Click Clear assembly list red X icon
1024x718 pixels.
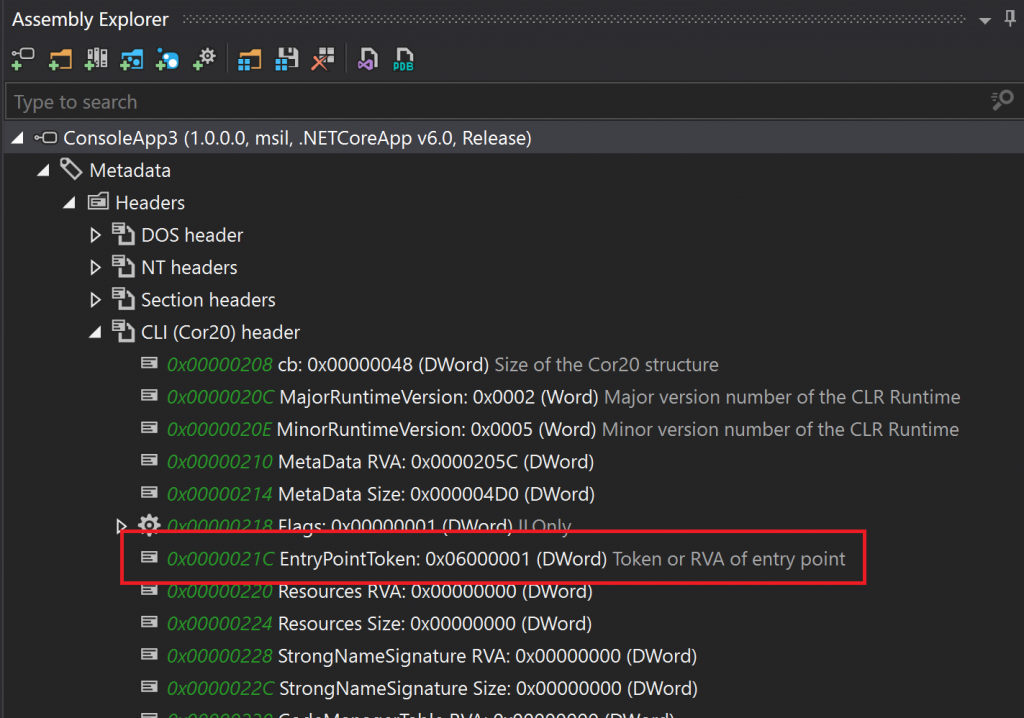coord(323,59)
